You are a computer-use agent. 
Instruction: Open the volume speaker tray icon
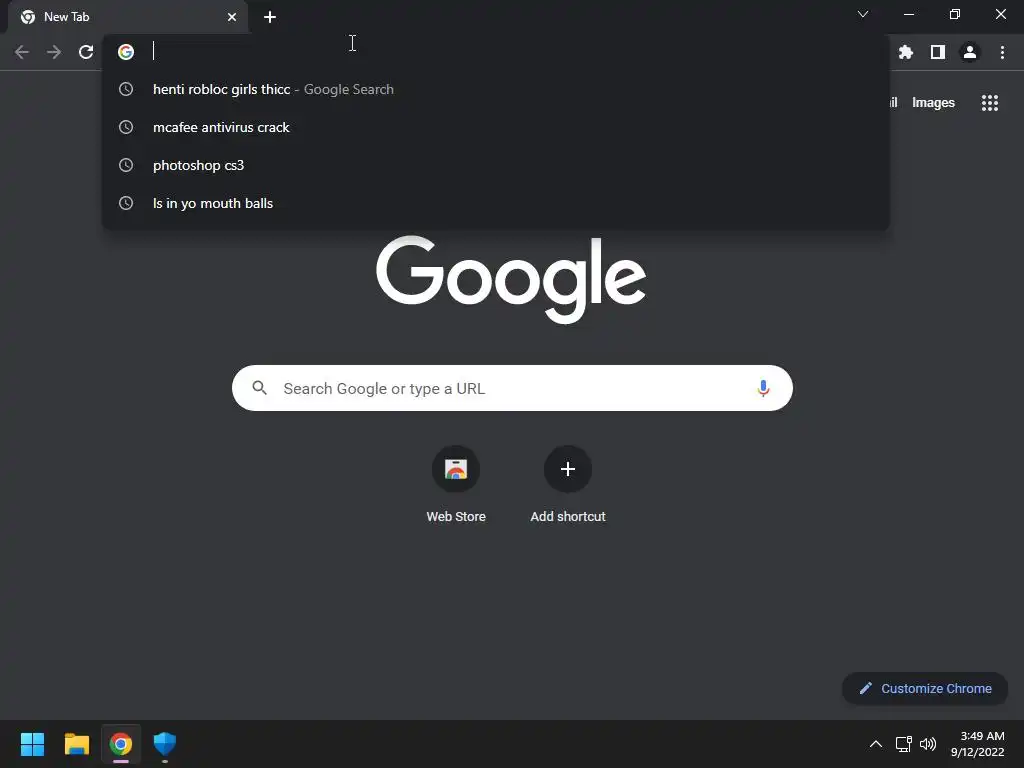928,744
